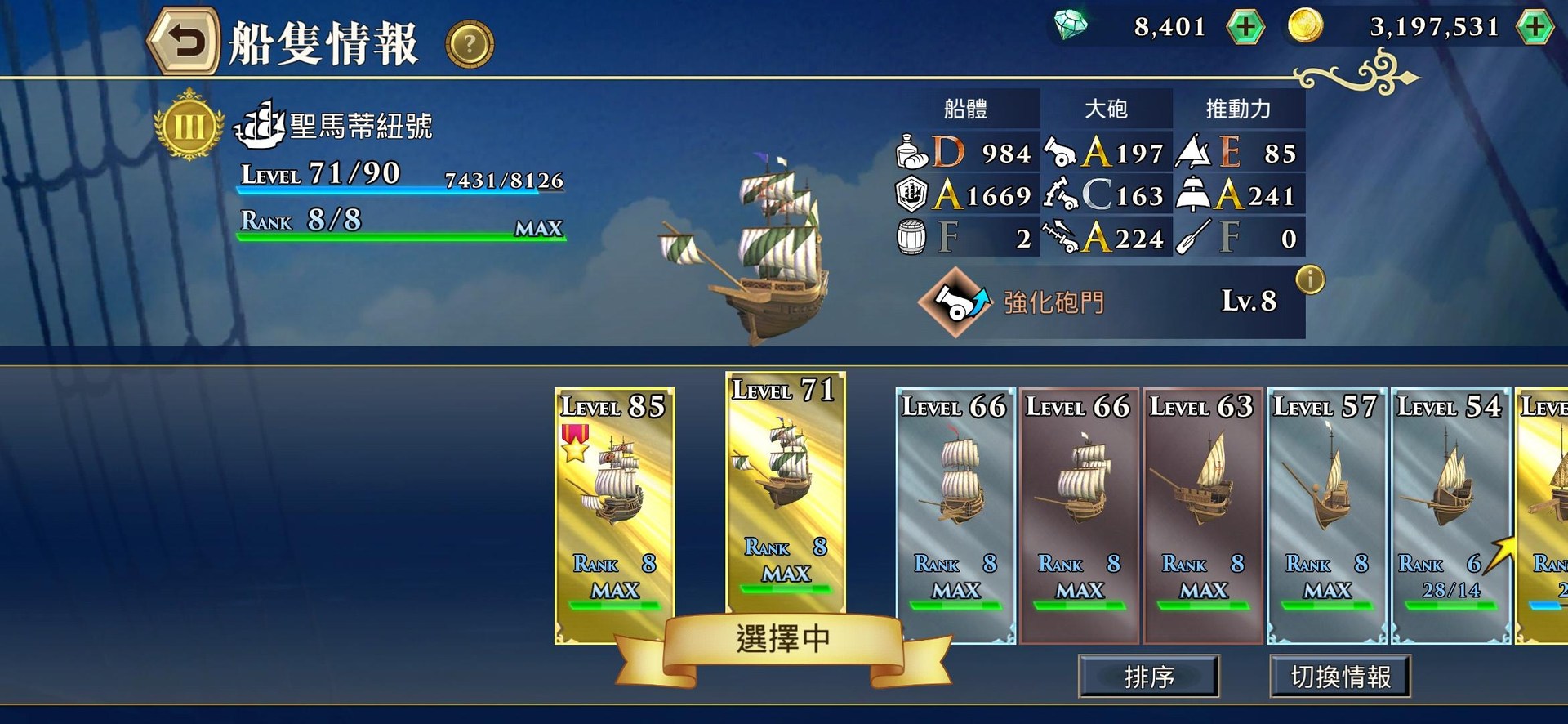Image resolution: width=1568 pixels, height=724 pixels.
Task: Click the 船體 hull stats header
Action: pyautogui.click(x=966, y=109)
